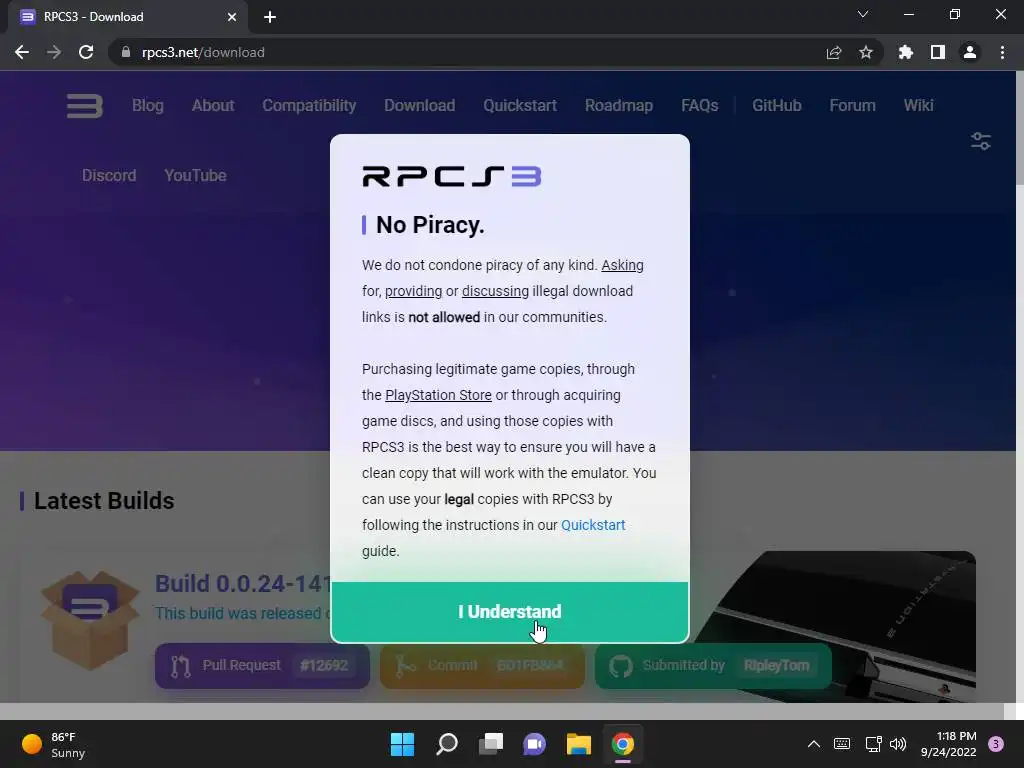The height and width of the screenshot is (768, 1024).
Task: Open the Discord nav link
Action: (x=109, y=175)
